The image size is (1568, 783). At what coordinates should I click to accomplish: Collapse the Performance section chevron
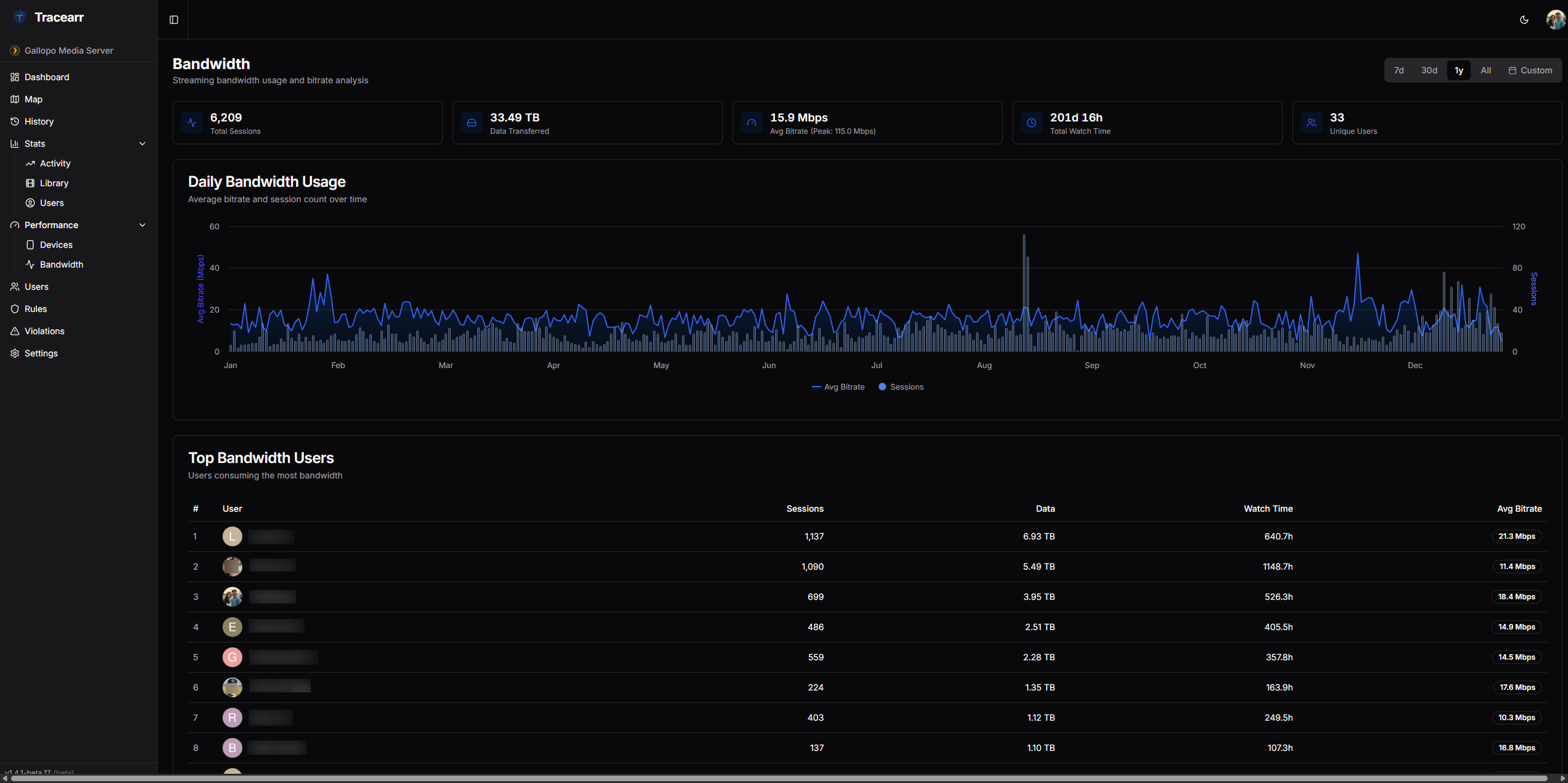(x=142, y=225)
